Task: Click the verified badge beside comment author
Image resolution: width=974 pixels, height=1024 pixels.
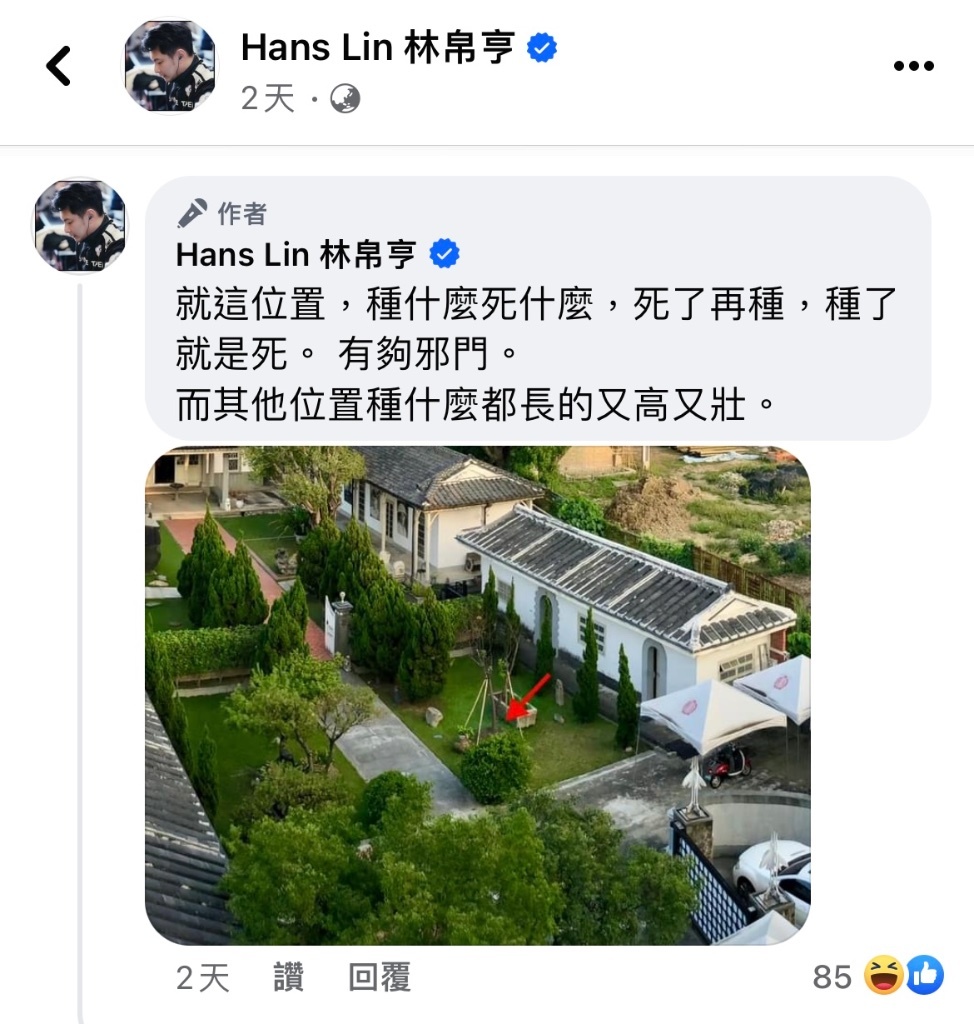Action: pyautogui.click(x=444, y=253)
